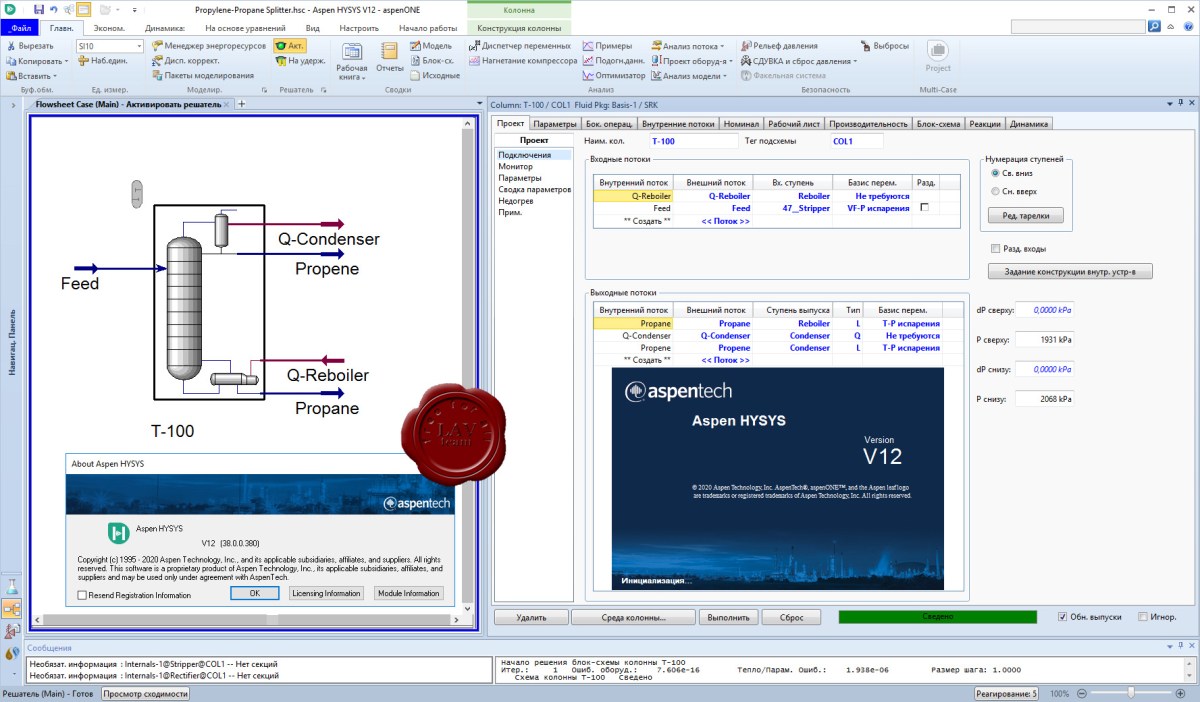Viewport: 1200px width, 702px height.
Task: Launch the Оптимизатор tool
Action: tap(613, 75)
